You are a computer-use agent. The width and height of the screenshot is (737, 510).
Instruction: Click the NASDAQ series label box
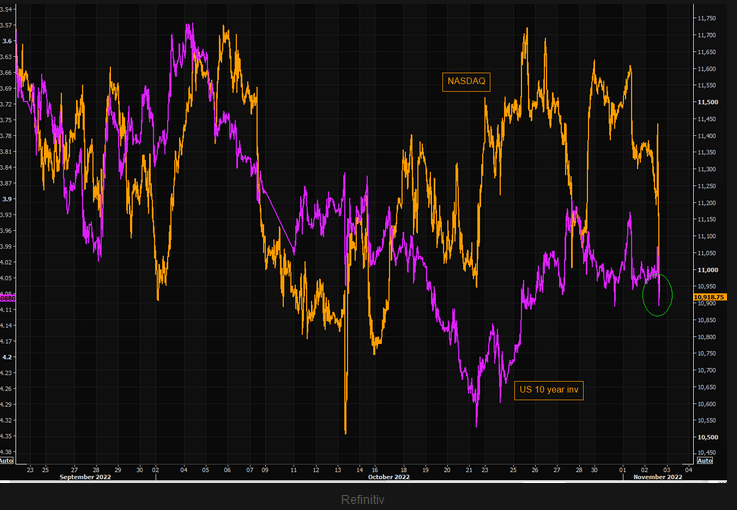click(x=467, y=82)
